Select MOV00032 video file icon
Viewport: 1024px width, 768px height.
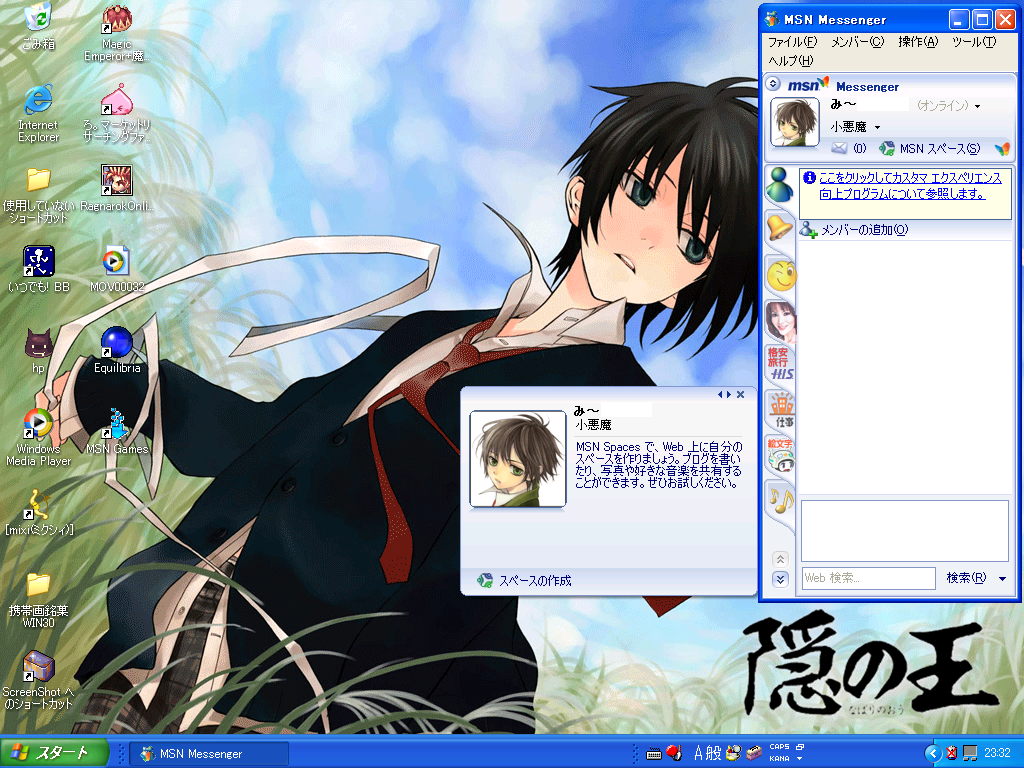pyautogui.click(x=117, y=261)
